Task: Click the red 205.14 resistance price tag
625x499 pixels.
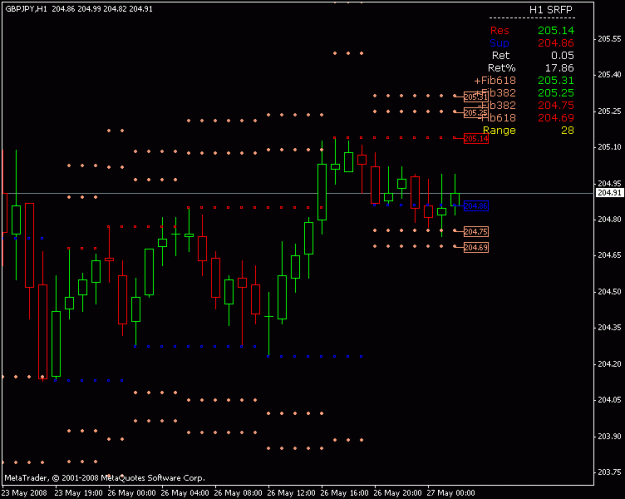Action: tap(476, 139)
